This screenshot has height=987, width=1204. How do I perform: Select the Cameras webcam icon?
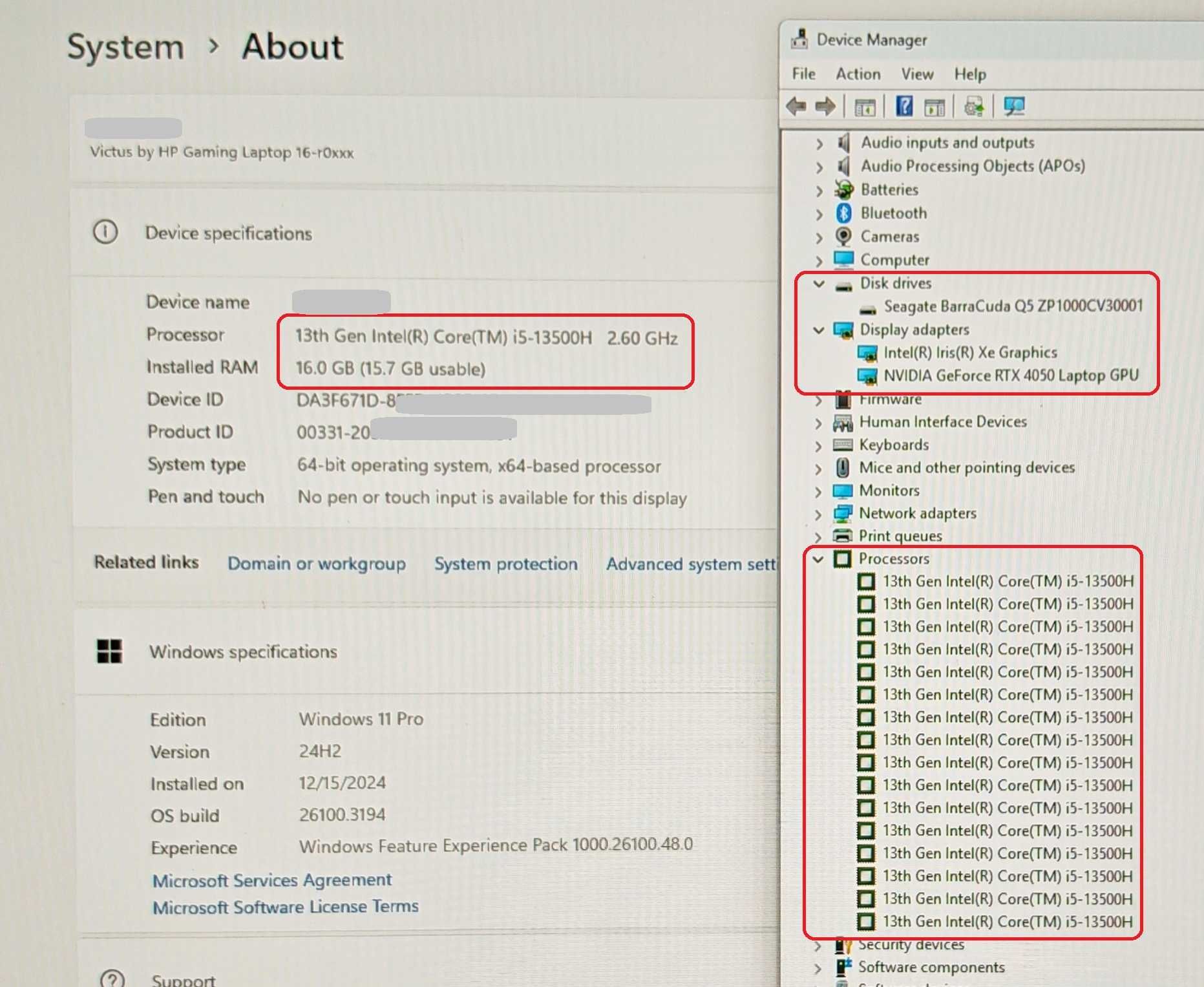pyautogui.click(x=843, y=236)
